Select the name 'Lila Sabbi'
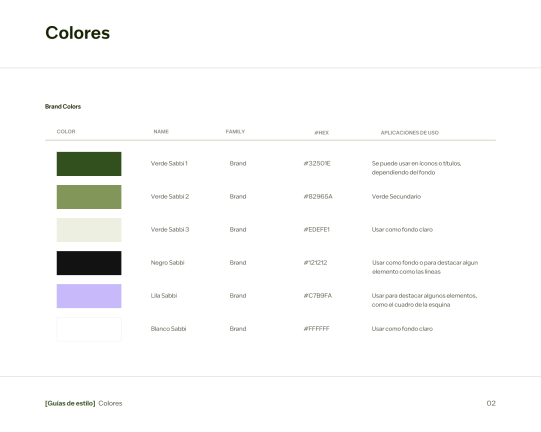The image size is (541, 432). coord(164,296)
